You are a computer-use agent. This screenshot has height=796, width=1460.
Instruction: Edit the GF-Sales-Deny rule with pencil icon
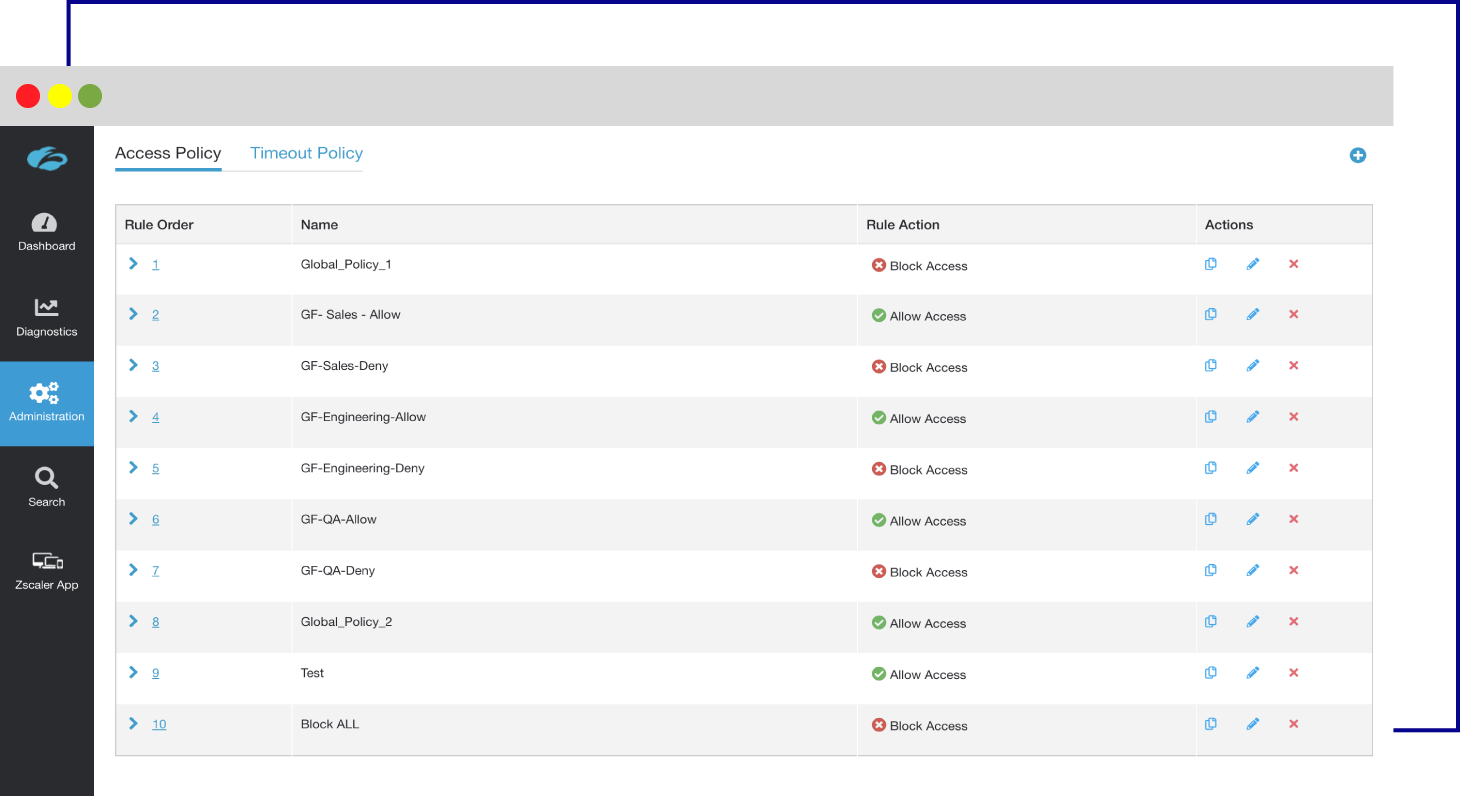(x=1253, y=365)
